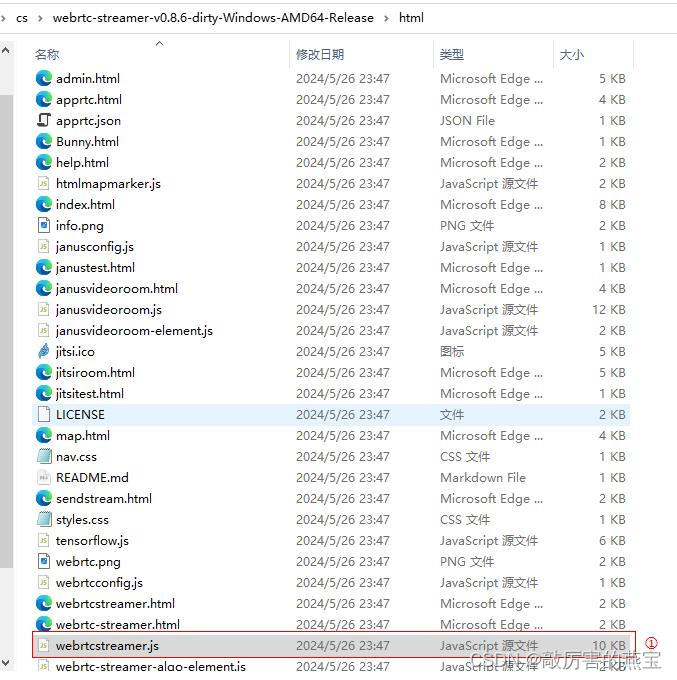Click the 图标 type of jitsi.ico
This screenshot has height=680, width=677.
[x=452, y=351]
